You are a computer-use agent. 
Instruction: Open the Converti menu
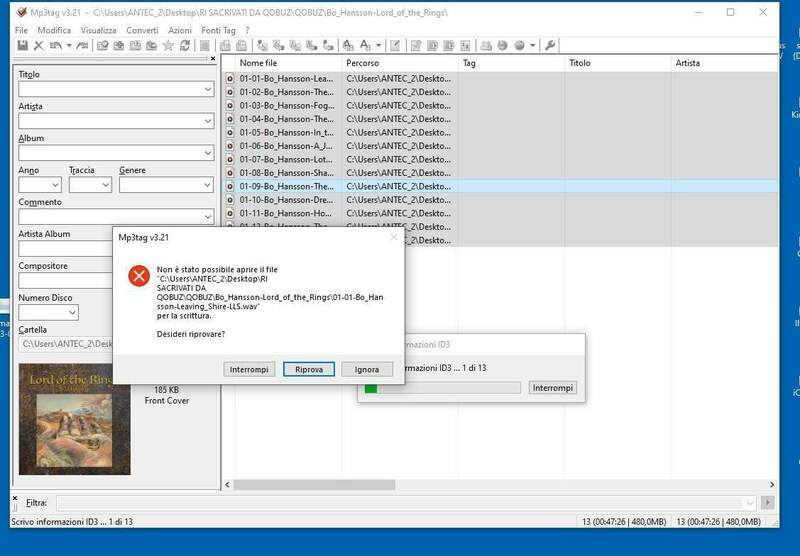click(142, 31)
